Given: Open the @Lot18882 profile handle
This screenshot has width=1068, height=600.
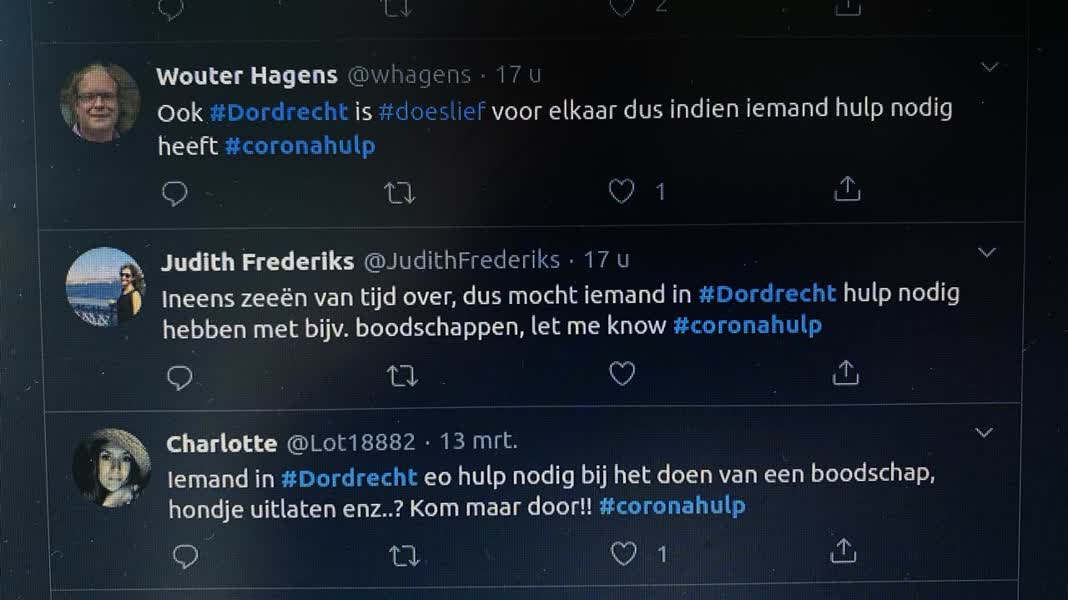Looking at the screenshot, I should (x=350, y=443).
